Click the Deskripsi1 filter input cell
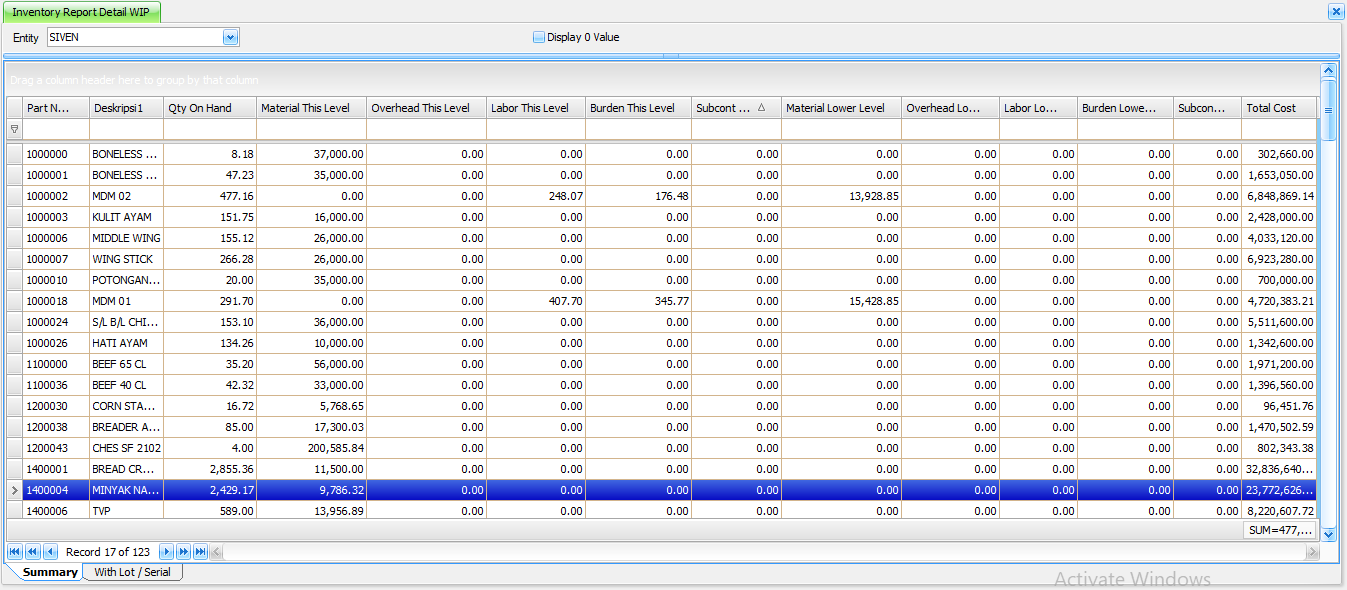The image size is (1347, 590). (x=127, y=129)
